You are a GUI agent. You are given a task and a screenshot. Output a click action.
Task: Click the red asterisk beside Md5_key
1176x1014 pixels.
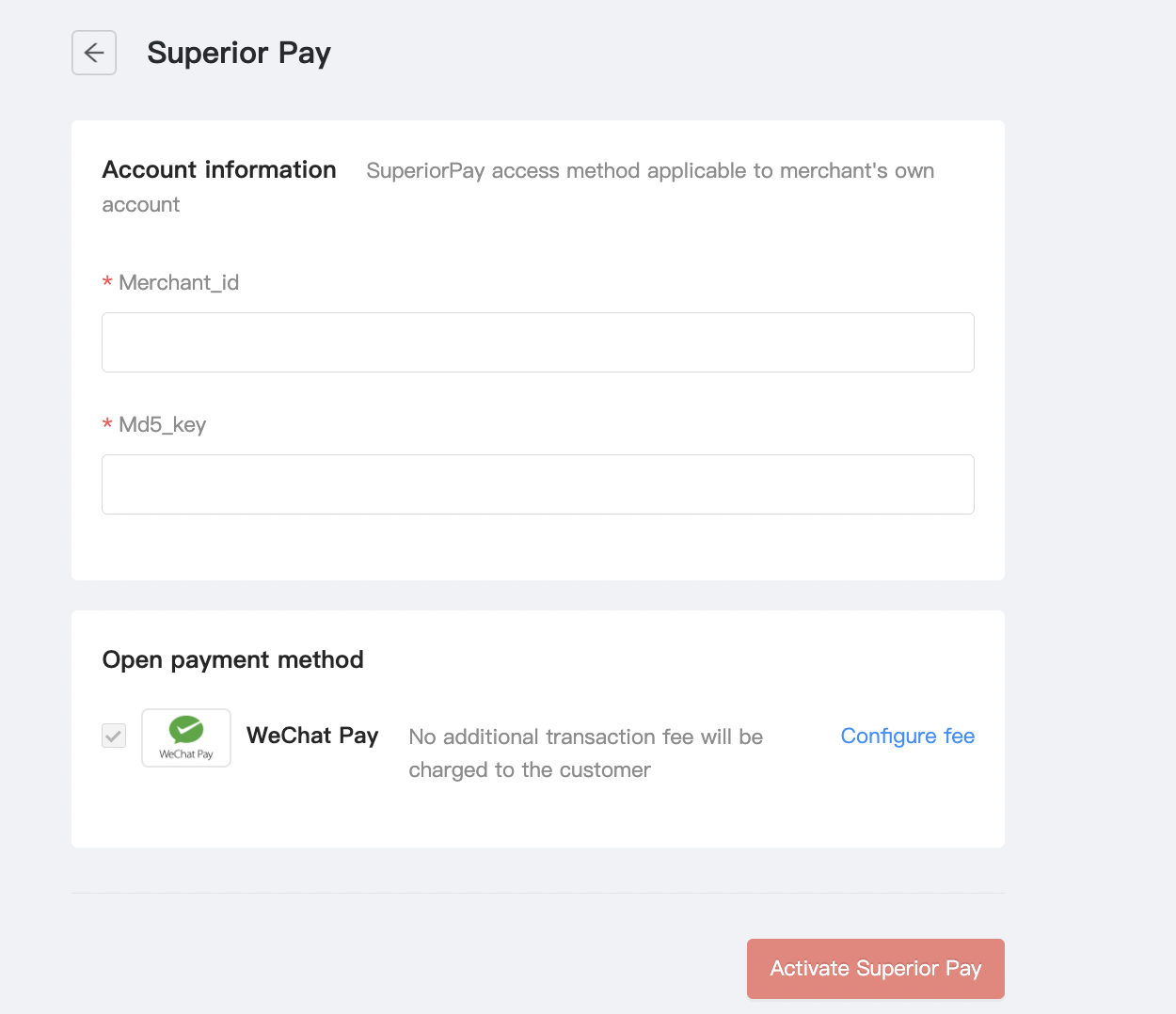coord(107,425)
